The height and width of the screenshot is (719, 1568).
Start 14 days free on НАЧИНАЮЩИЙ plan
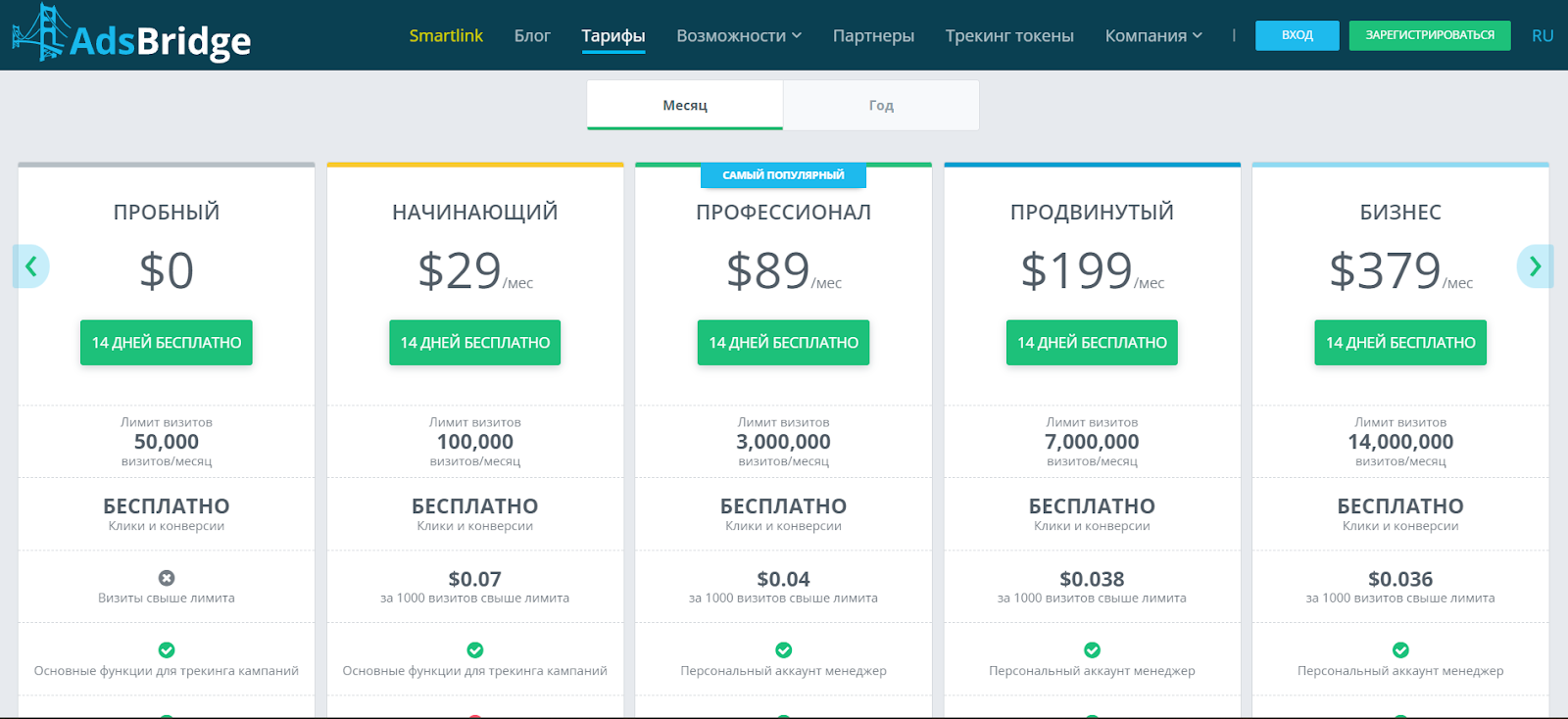pyautogui.click(x=475, y=343)
